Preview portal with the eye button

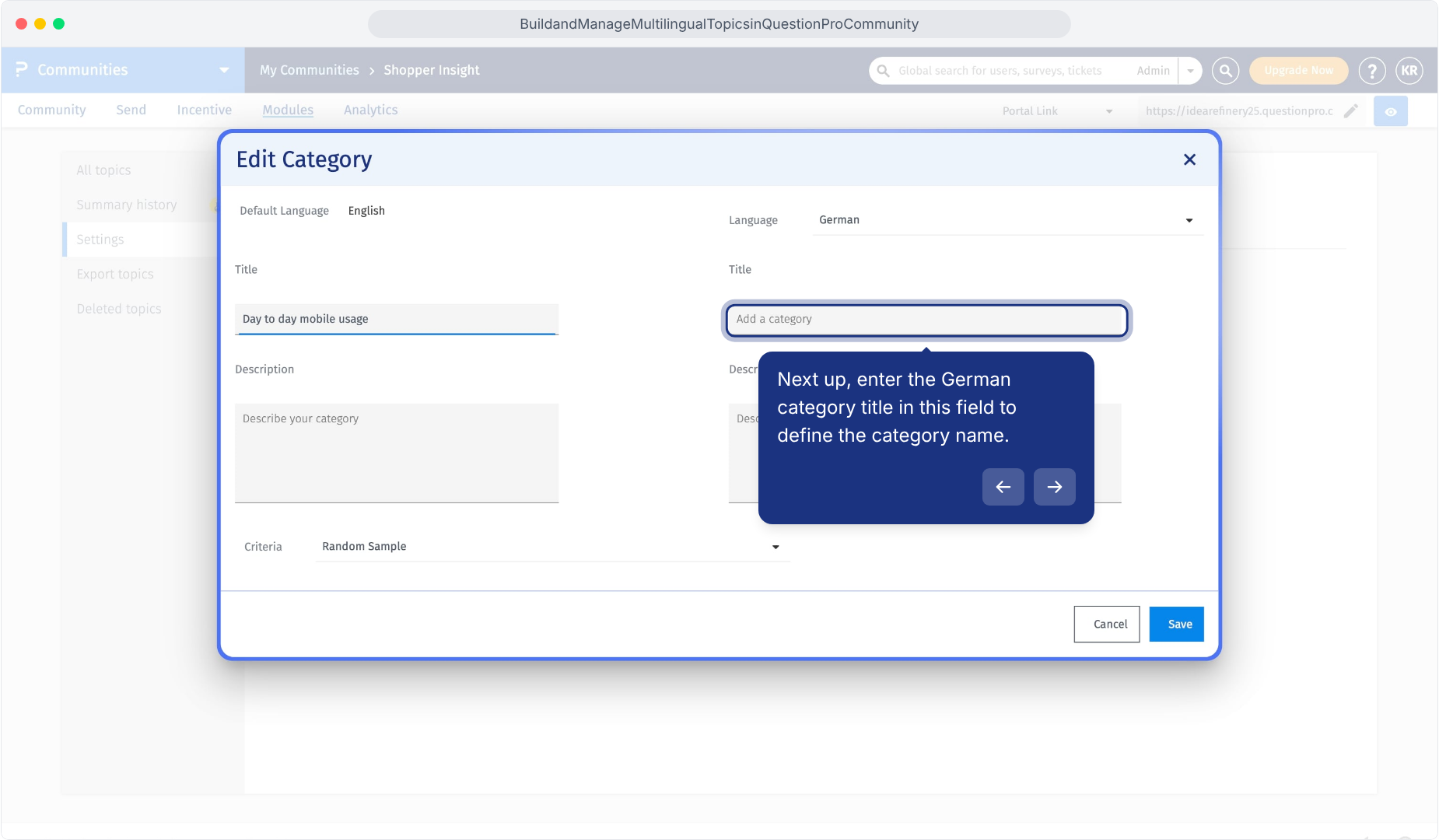click(1391, 111)
